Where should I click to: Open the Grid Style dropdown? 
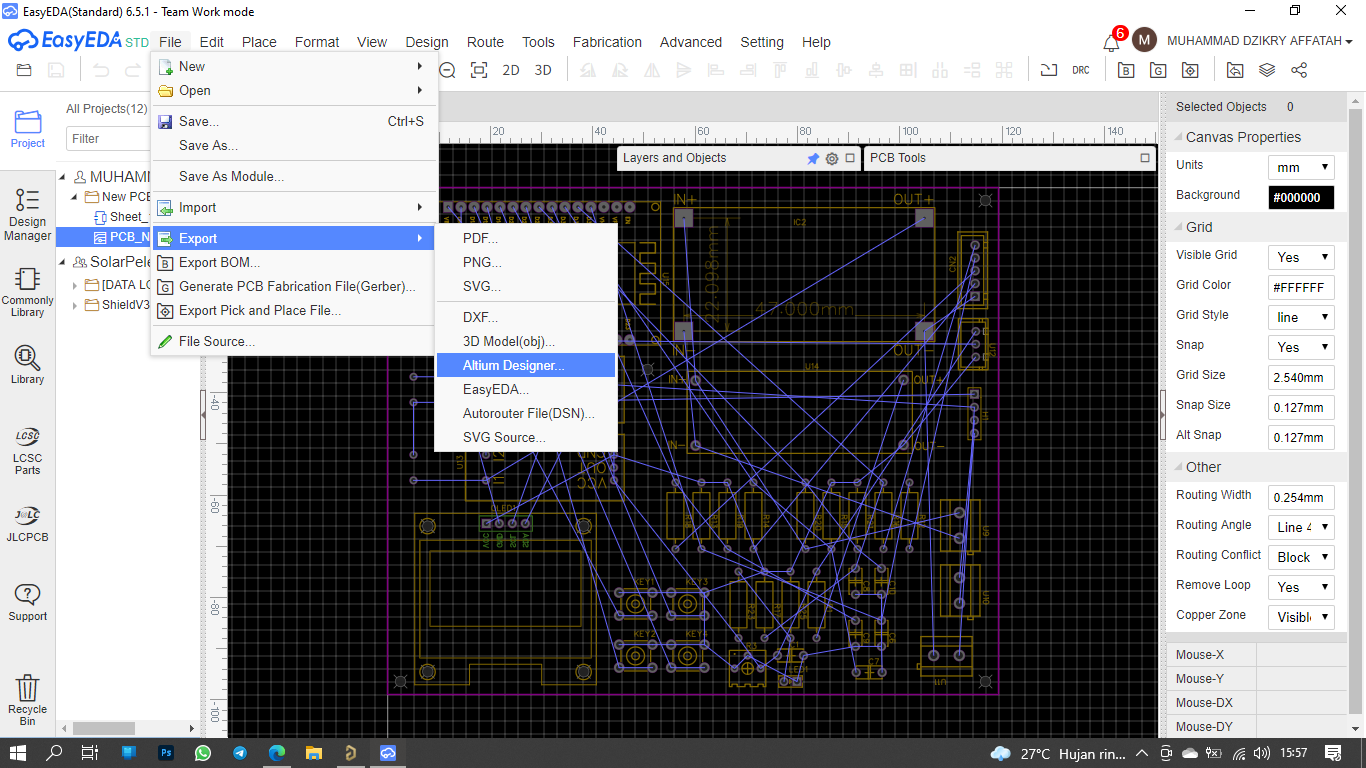(x=1301, y=317)
